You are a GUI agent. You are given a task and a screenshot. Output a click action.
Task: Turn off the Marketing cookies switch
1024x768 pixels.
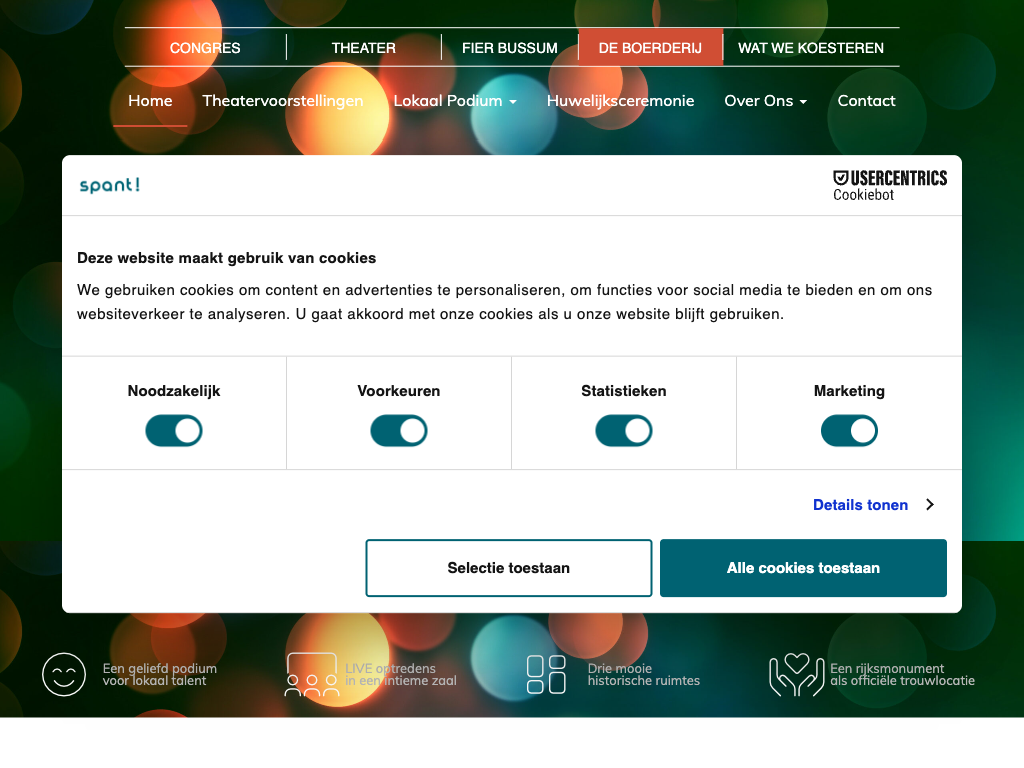(849, 431)
